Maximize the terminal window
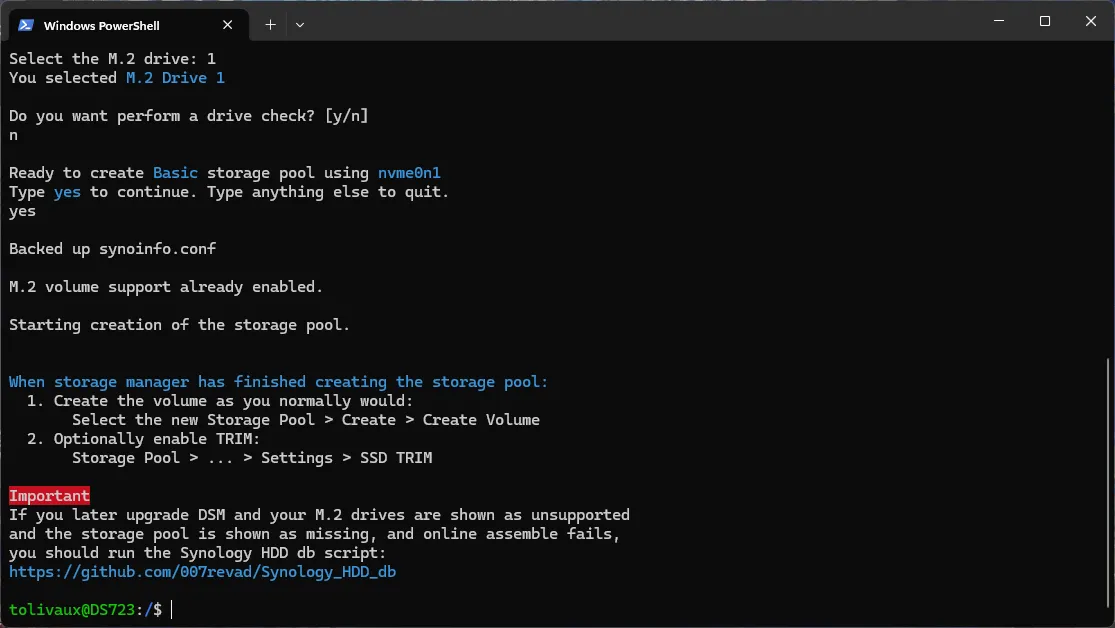 [1045, 21]
